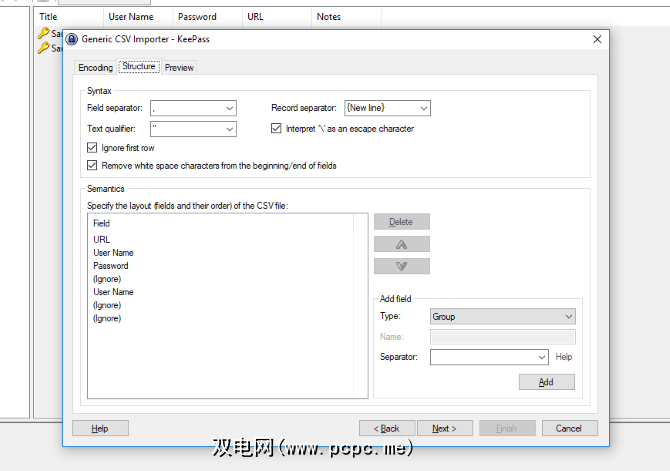This screenshot has width=670, height=471.
Task: Switch to the Preview tab
Action: coord(179,68)
